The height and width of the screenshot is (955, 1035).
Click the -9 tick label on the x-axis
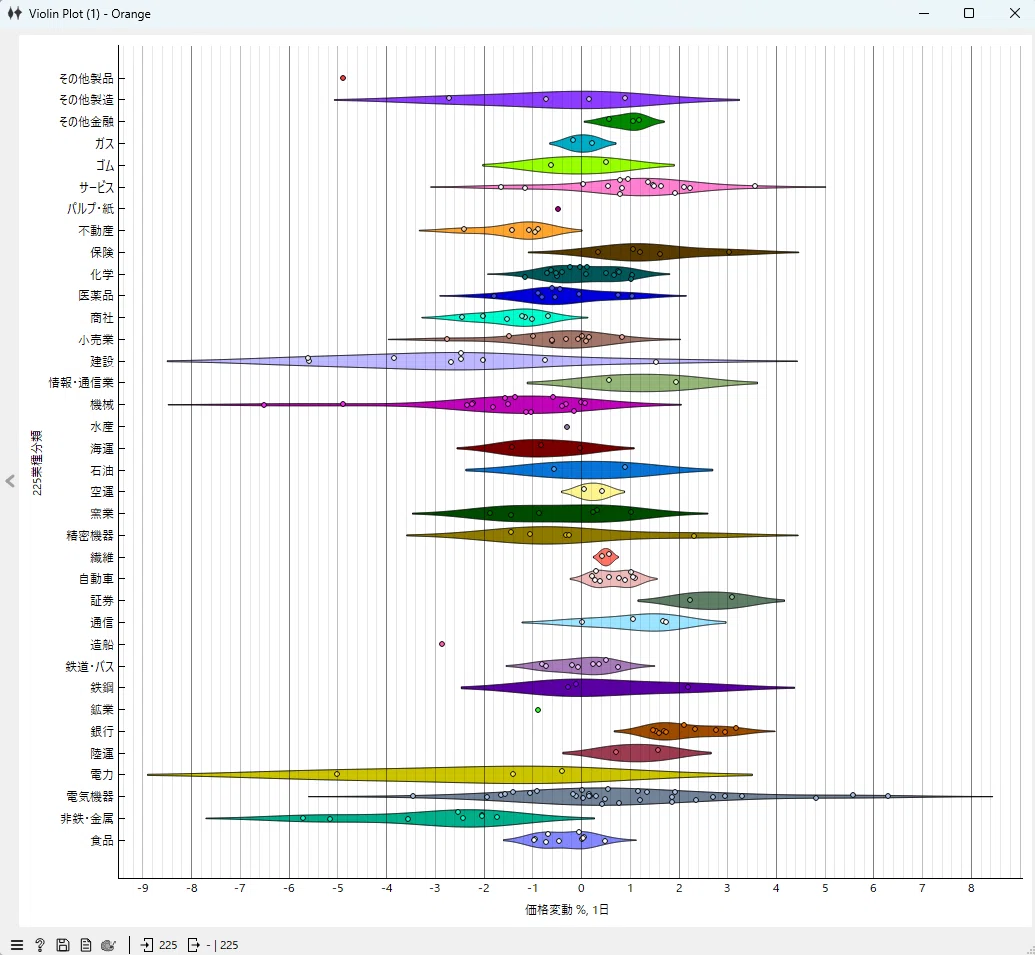point(143,888)
